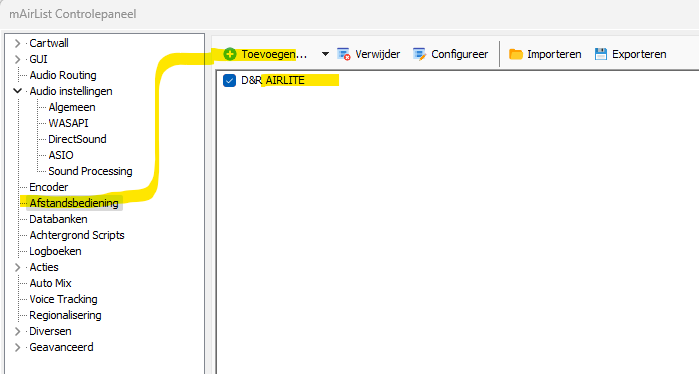The image size is (699, 374).
Task: Expand the Acties tree node
Action: coord(17,267)
